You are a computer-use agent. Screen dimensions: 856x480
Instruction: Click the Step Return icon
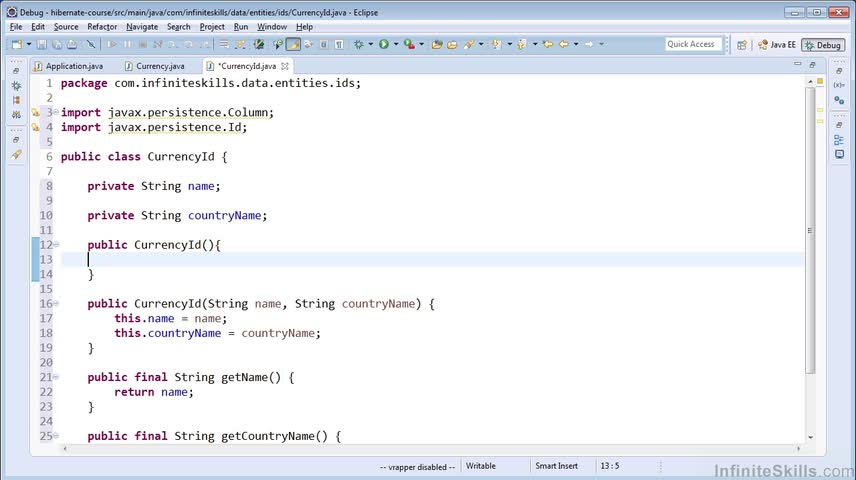point(204,44)
